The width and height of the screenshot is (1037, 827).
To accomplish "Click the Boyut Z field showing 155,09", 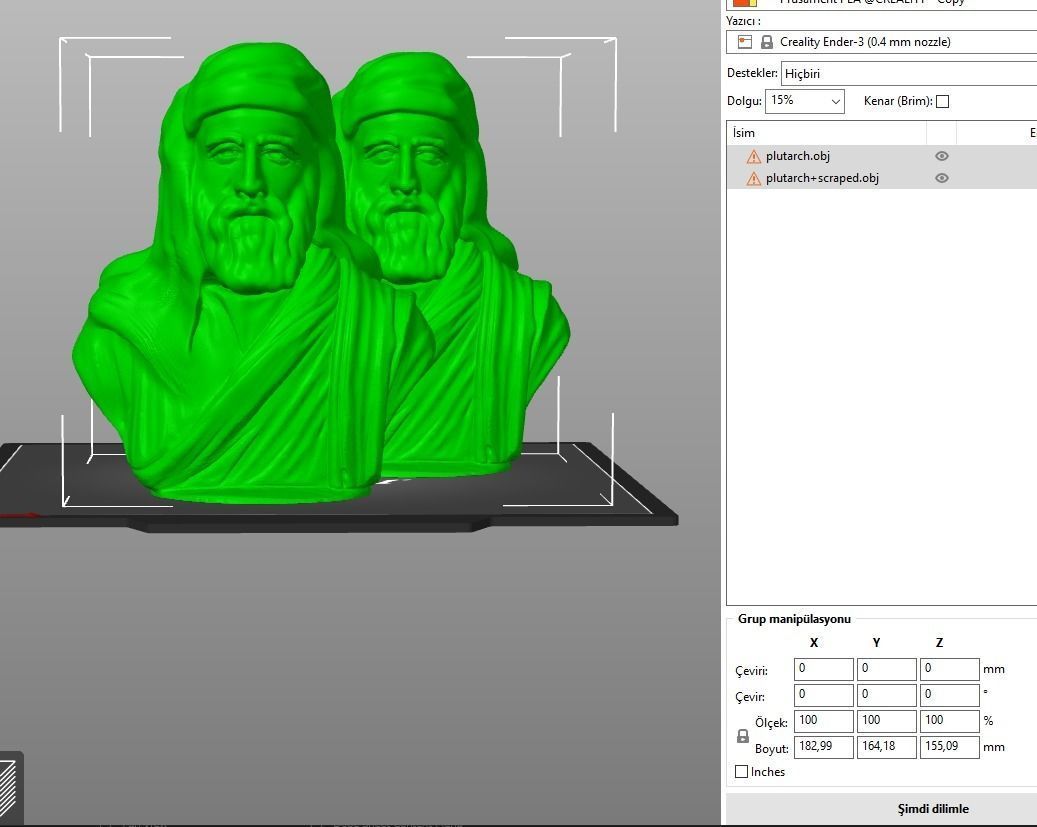I will click(x=949, y=746).
